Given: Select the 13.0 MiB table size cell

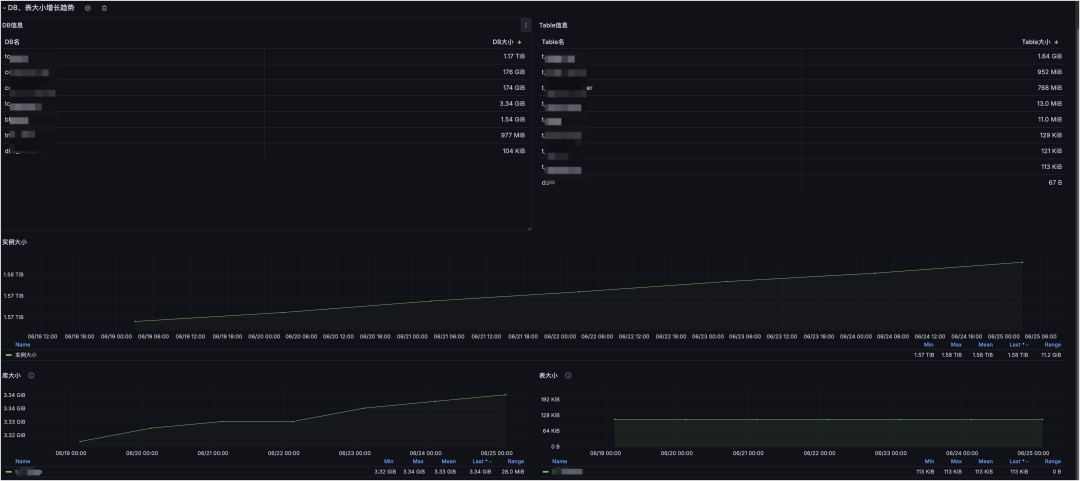Looking at the screenshot, I should click(x=1049, y=103).
